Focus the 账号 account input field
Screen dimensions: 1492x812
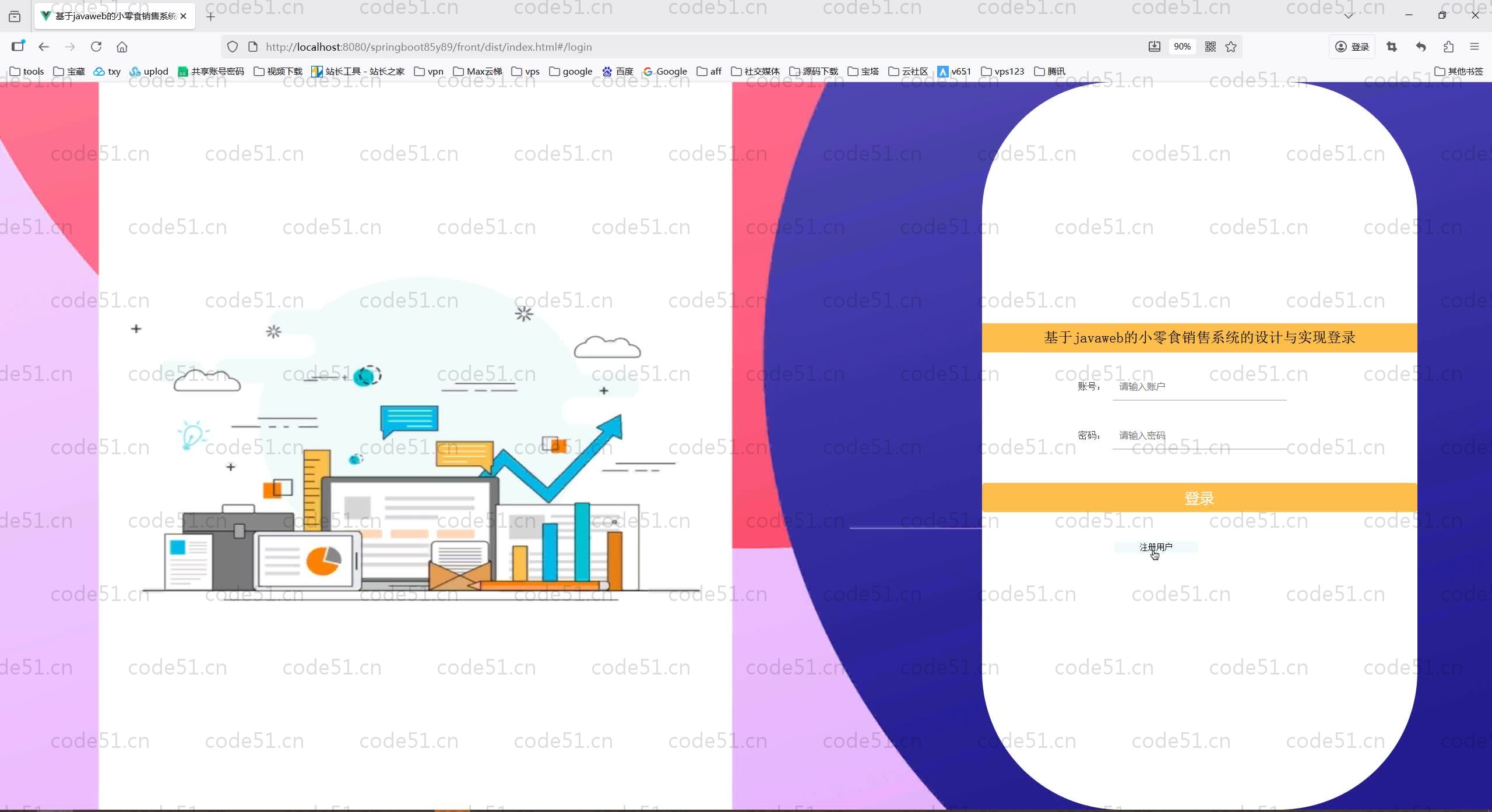coord(1199,387)
